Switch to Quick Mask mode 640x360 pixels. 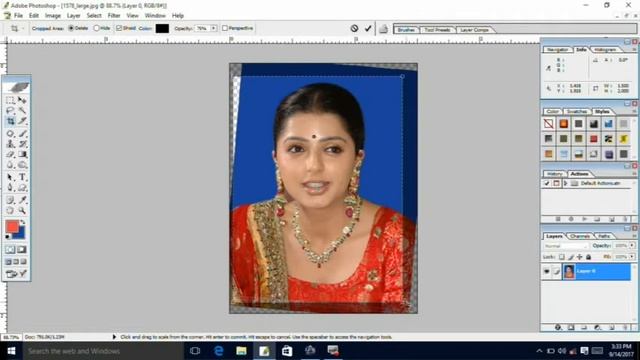pos(22,249)
